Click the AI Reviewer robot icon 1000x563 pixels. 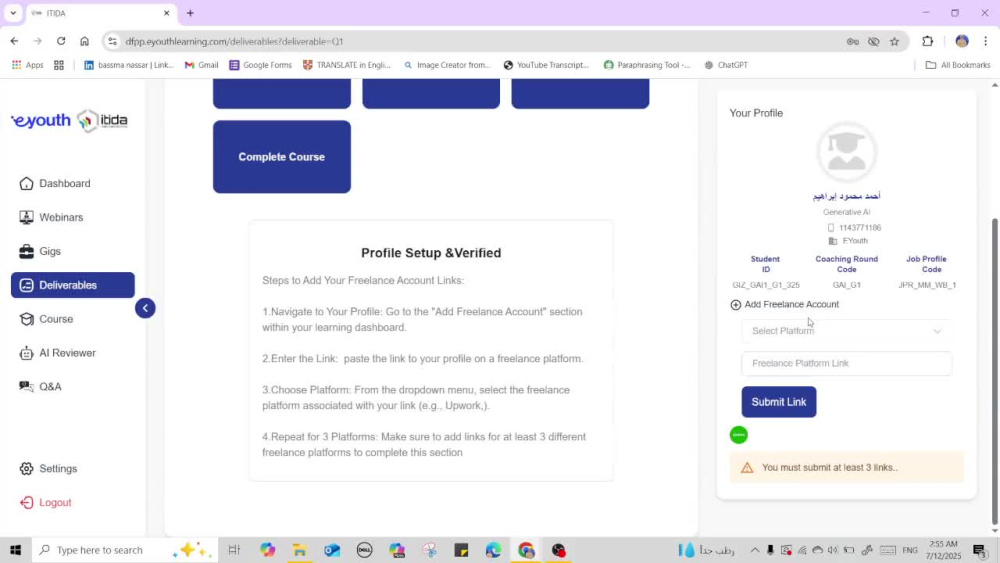[26, 353]
